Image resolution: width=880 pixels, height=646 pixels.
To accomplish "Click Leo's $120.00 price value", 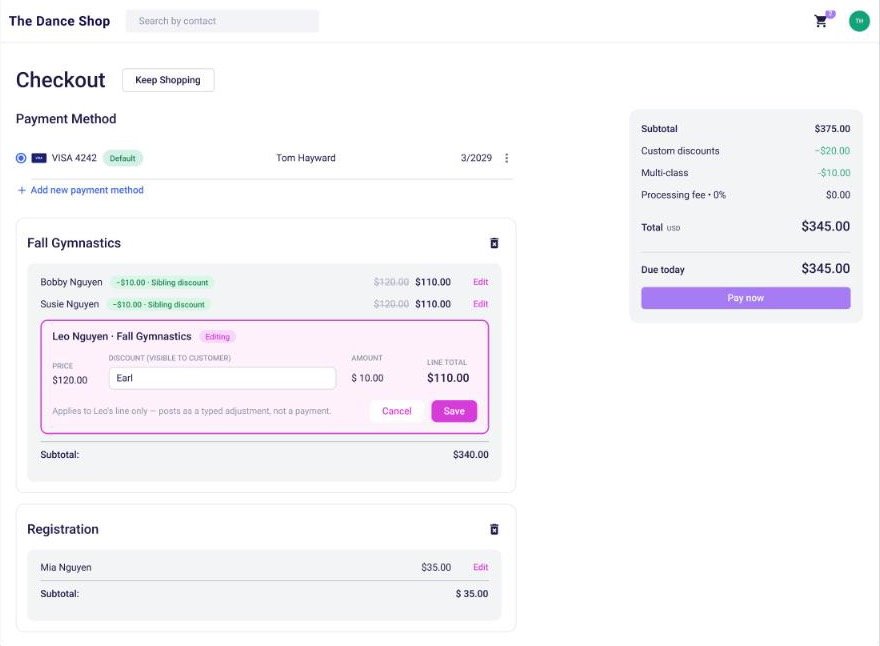I will [x=70, y=380].
